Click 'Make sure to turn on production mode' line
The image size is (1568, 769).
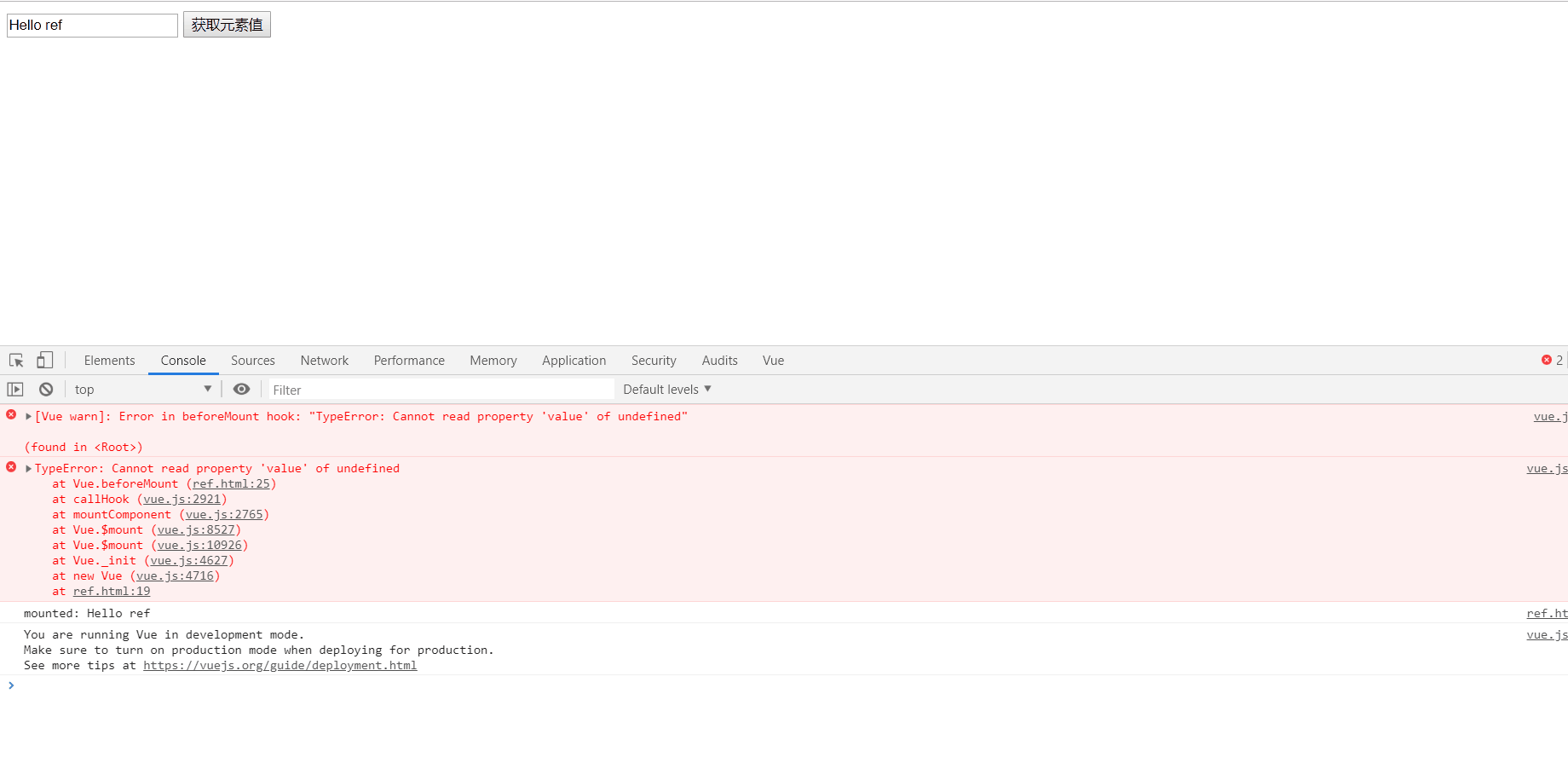tap(259, 650)
